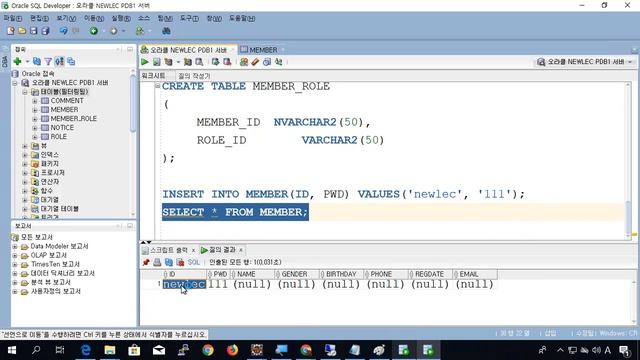The height and width of the screenshot is (360, 640).
Task: Click the SQL History icon in worksheet toolbar
Action: coord(267,62)
